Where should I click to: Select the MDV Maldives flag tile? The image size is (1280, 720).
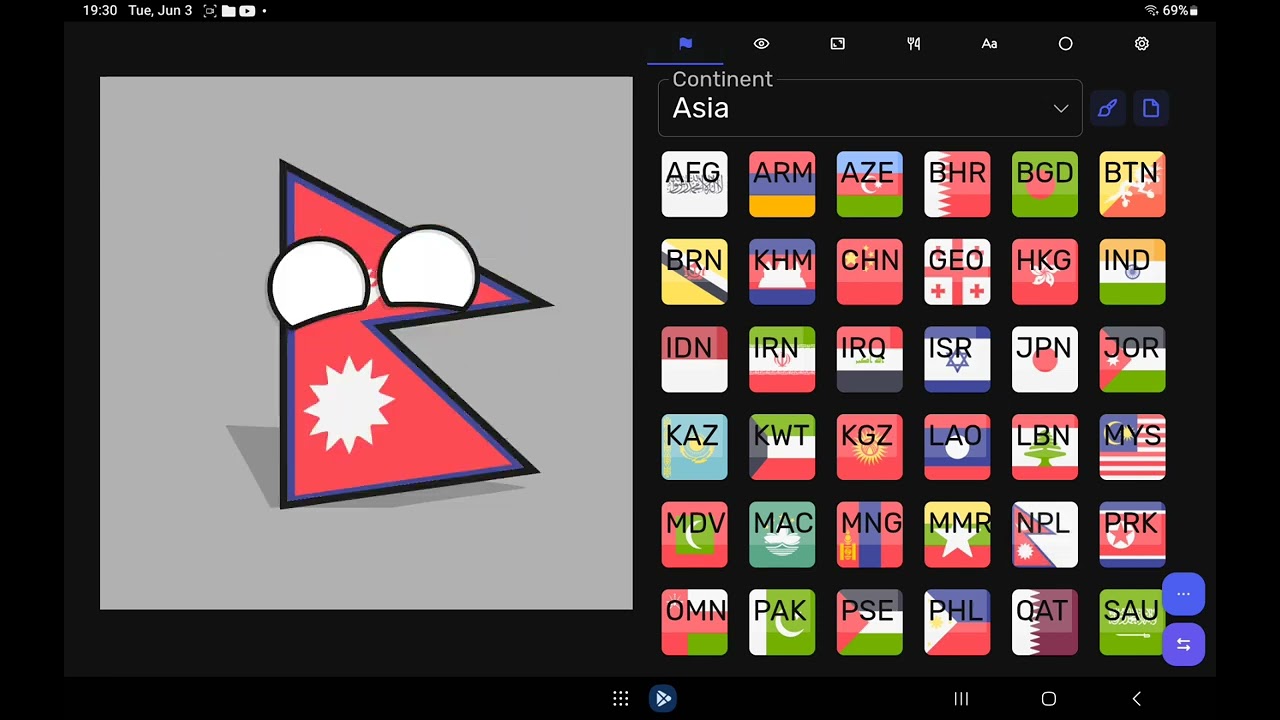(x=694, y=535)
